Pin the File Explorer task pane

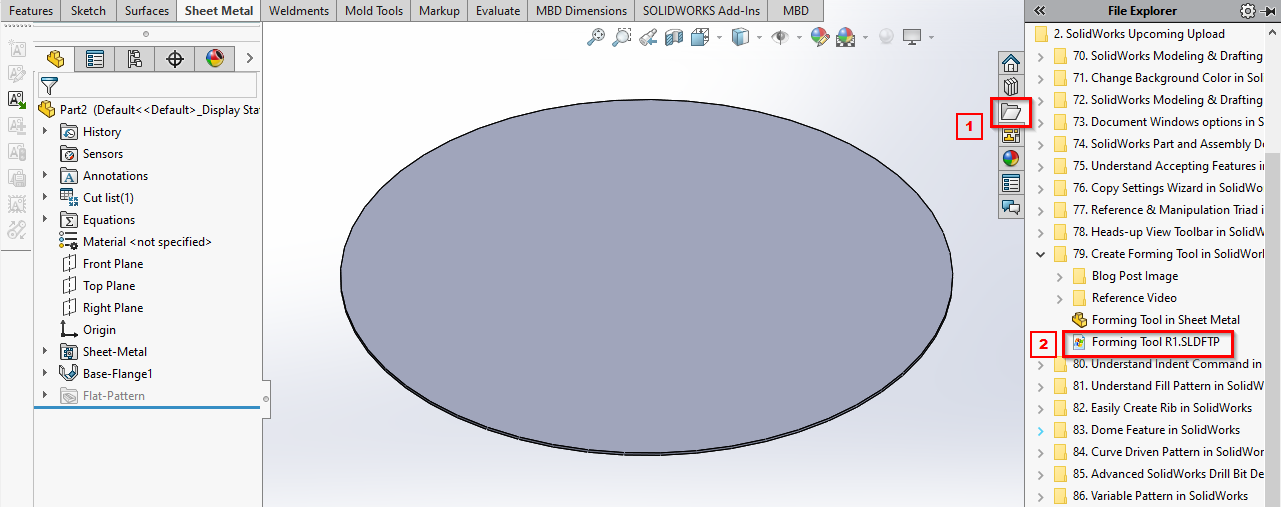click(x=1269, y=11)
